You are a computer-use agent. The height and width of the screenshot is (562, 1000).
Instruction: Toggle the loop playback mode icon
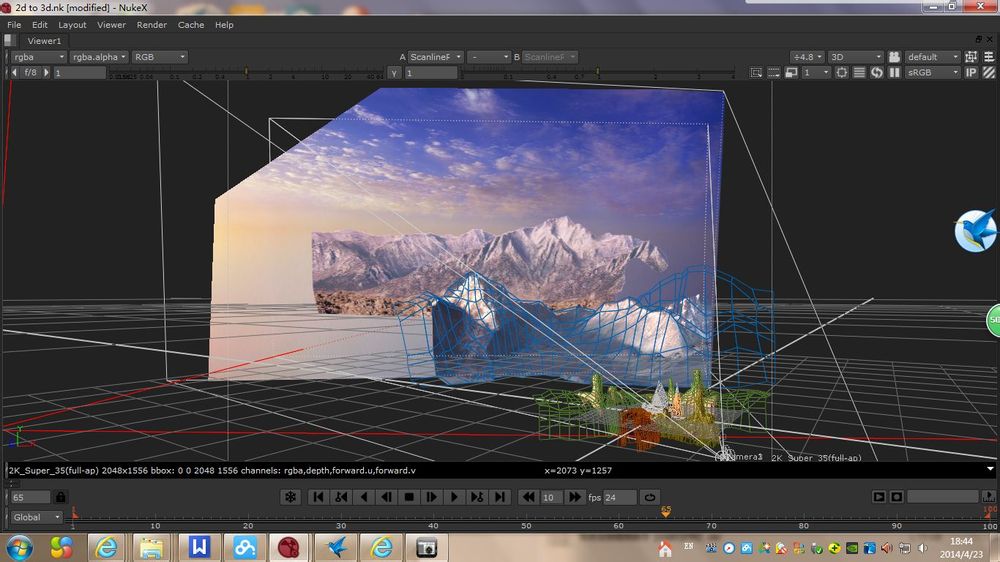point(650,497)
